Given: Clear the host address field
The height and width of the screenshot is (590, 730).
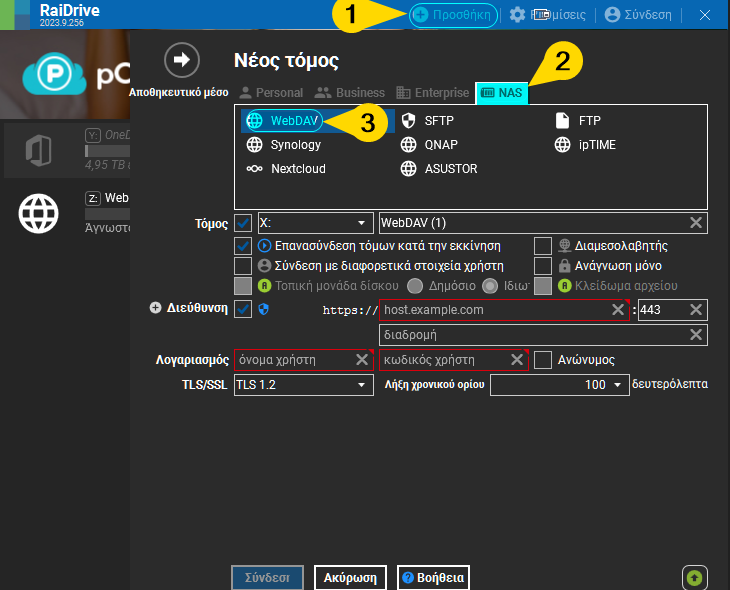Looking at the screenshot, I should pos(618,310).
